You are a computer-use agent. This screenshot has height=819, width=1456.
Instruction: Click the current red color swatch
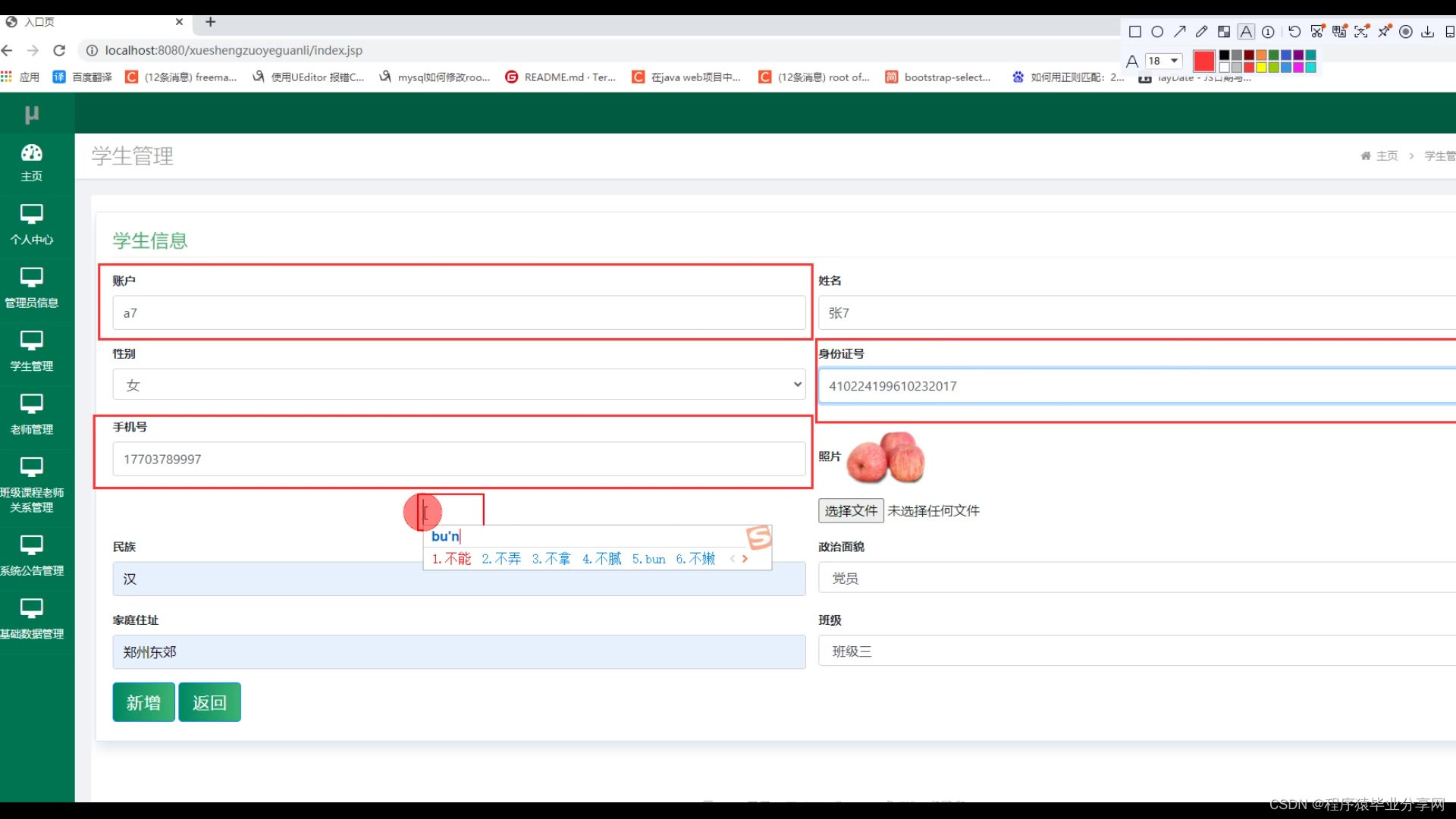[x=1204, y=61]
